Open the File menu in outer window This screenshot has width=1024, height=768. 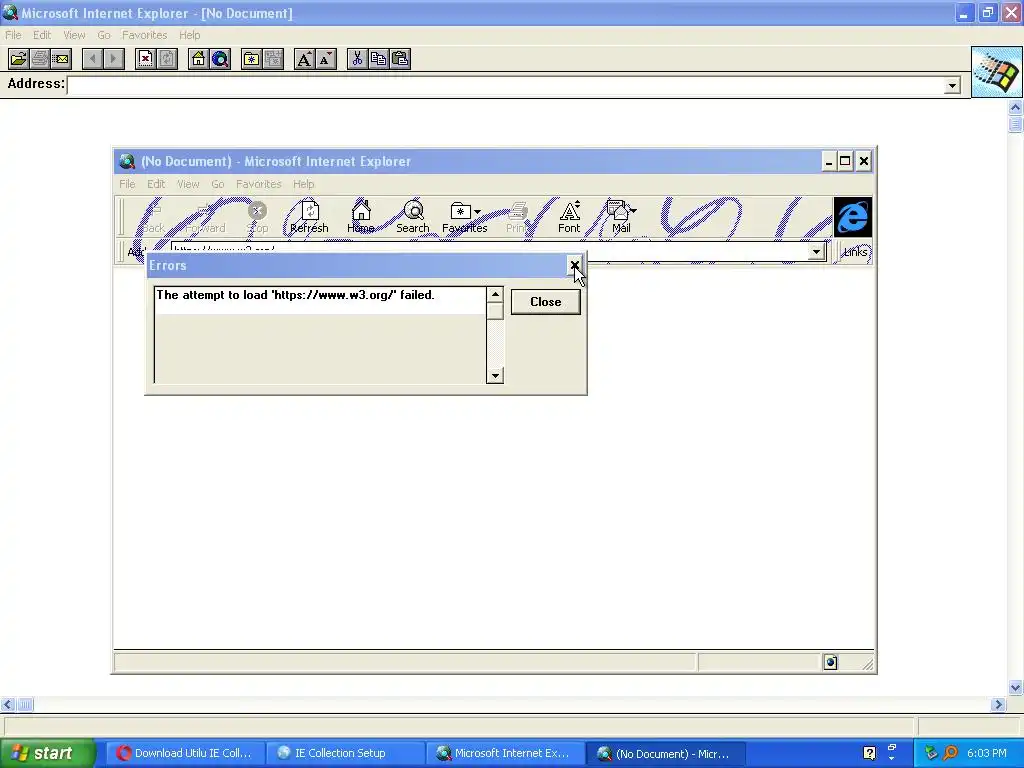(x=13, y=35)
